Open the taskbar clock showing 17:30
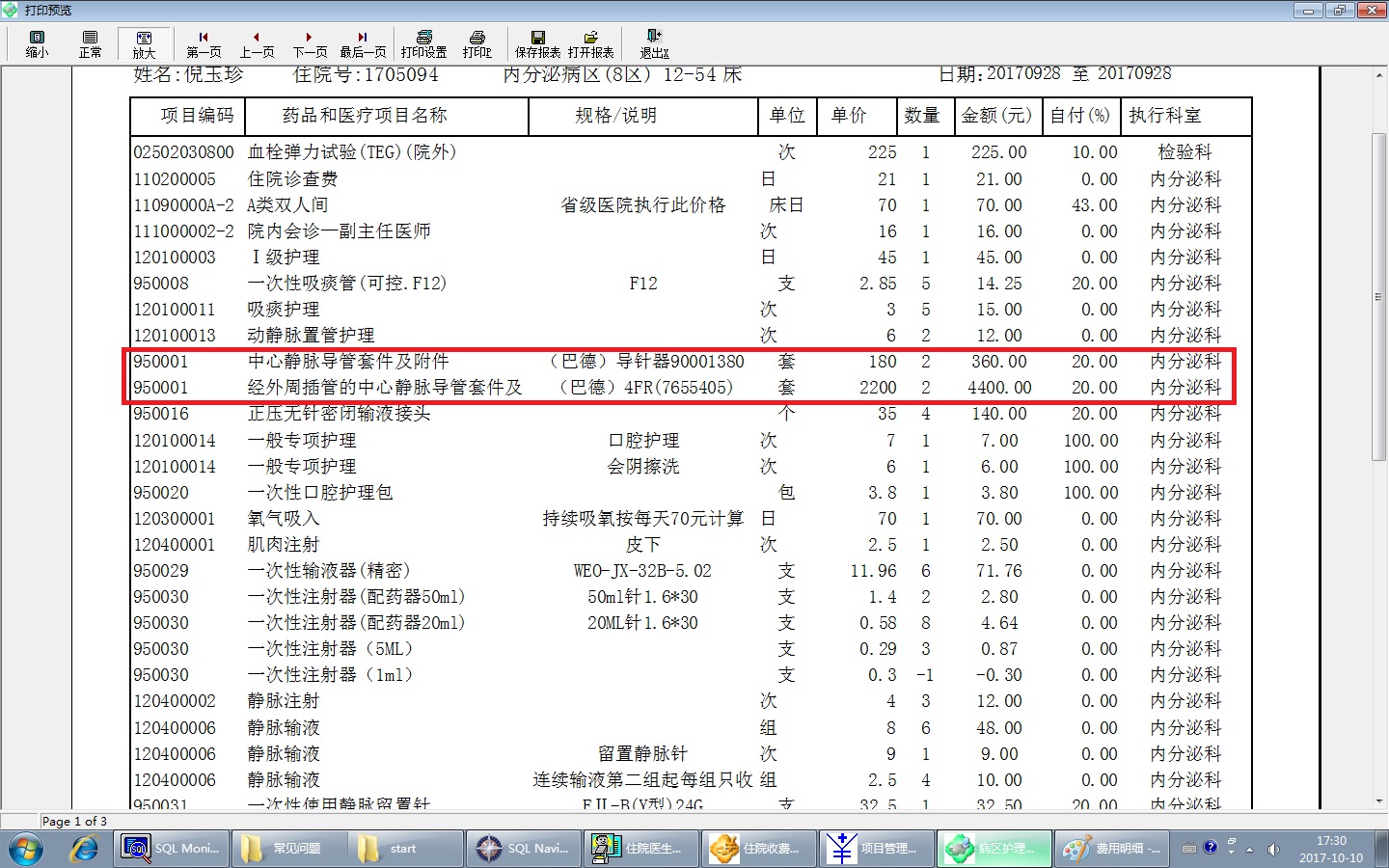Viewport: 1389px width, 868px height. [x=1331, y=849]
